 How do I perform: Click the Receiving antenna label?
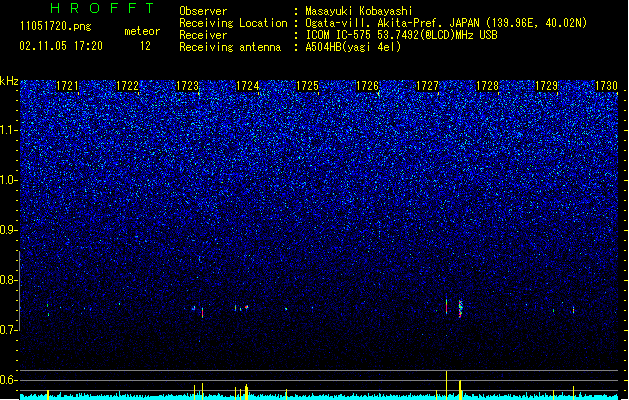pos(230,47)
